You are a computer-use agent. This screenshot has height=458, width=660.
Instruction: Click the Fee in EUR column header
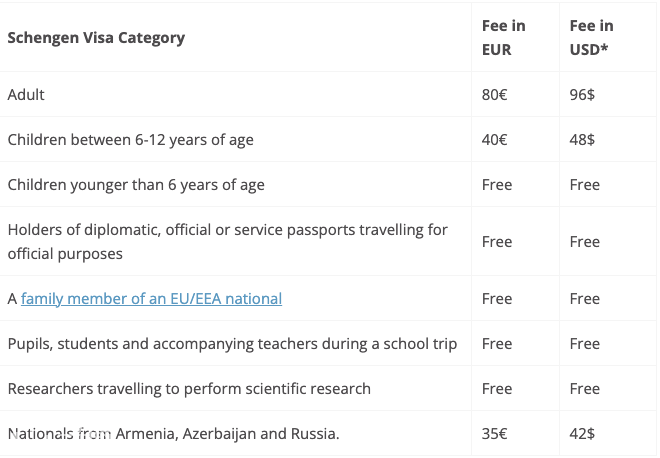503,38
